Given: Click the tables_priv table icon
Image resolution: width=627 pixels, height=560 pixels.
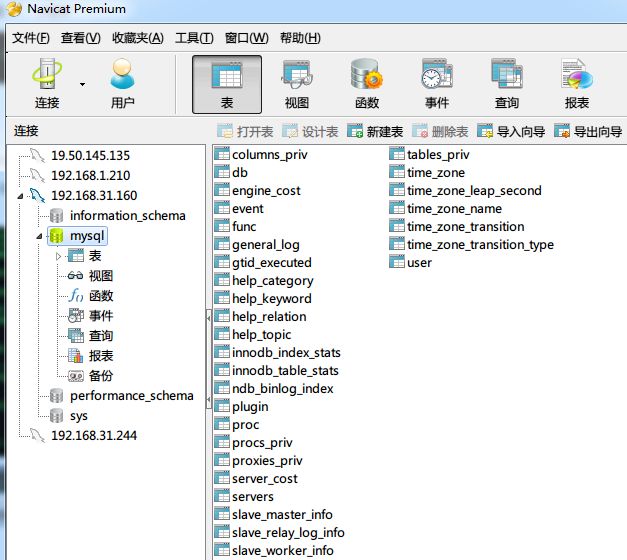Looking at the screenshot, I should coord(397,154).
